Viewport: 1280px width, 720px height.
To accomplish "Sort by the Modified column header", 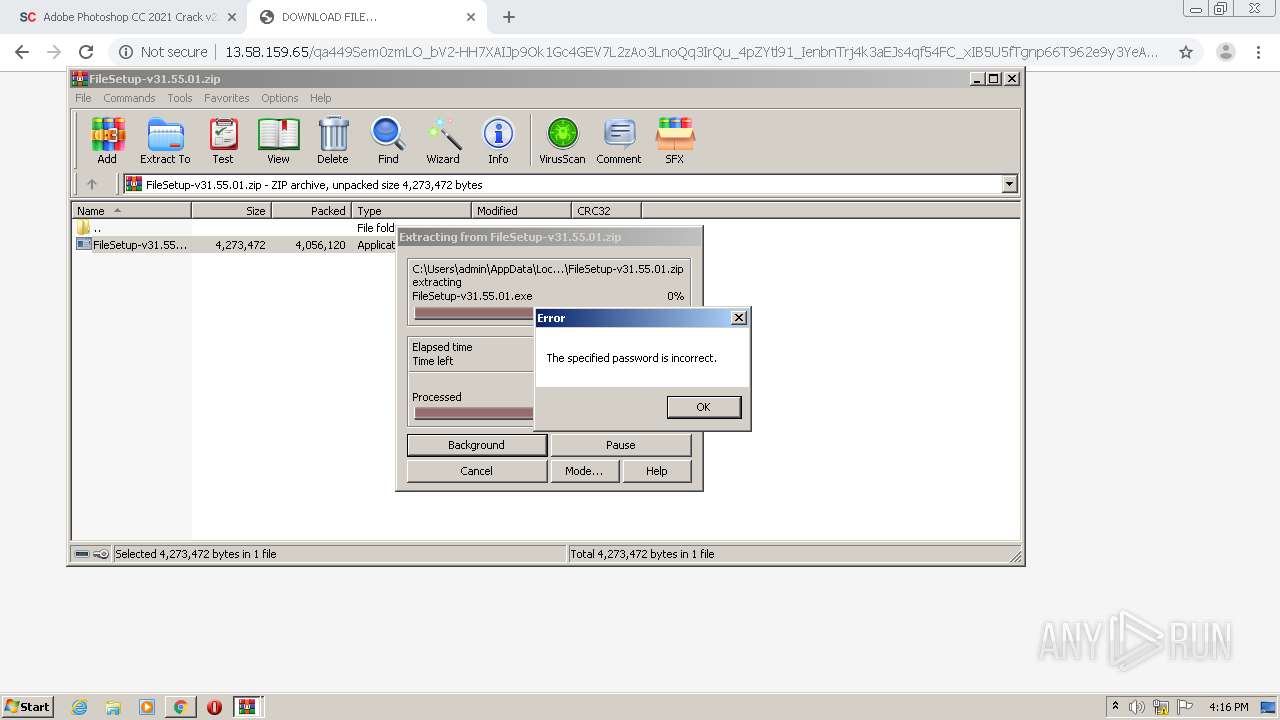I will pos(521,210).
